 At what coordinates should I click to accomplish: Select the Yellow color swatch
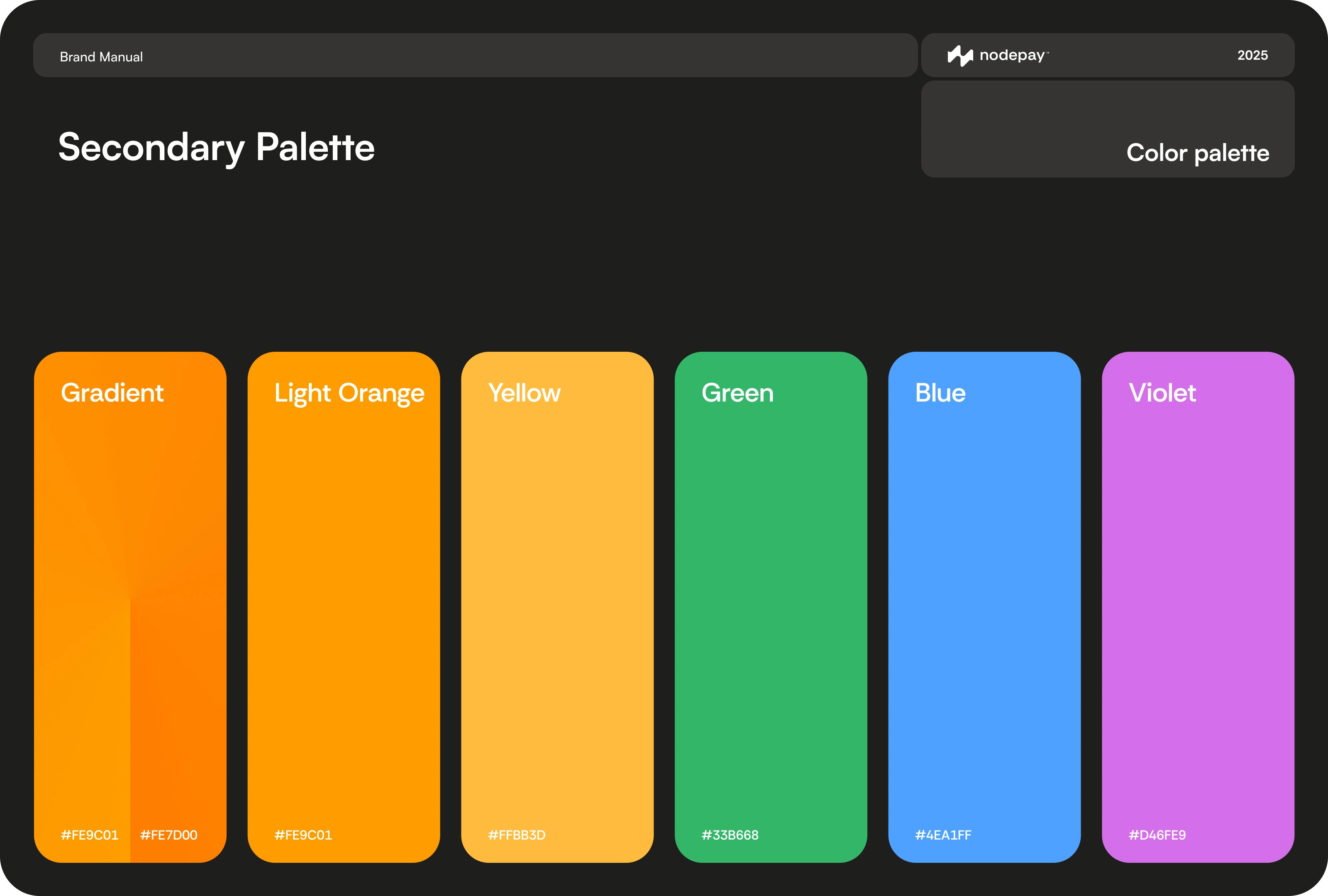[557, 606]
